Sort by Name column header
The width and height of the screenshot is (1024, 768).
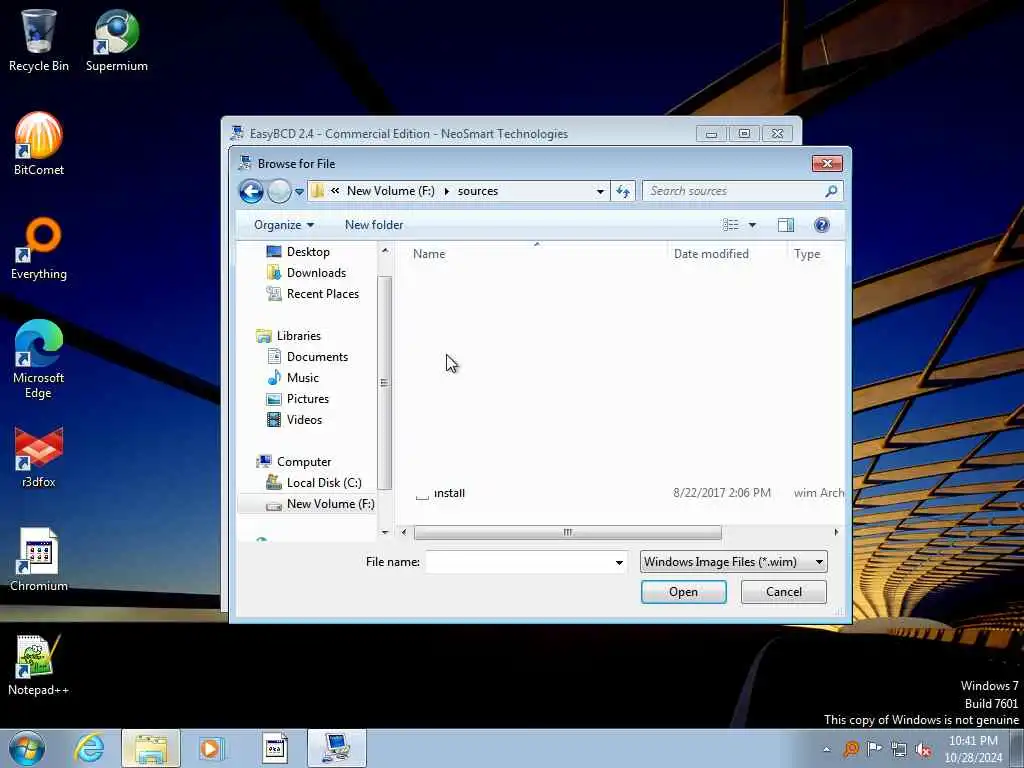429,254
